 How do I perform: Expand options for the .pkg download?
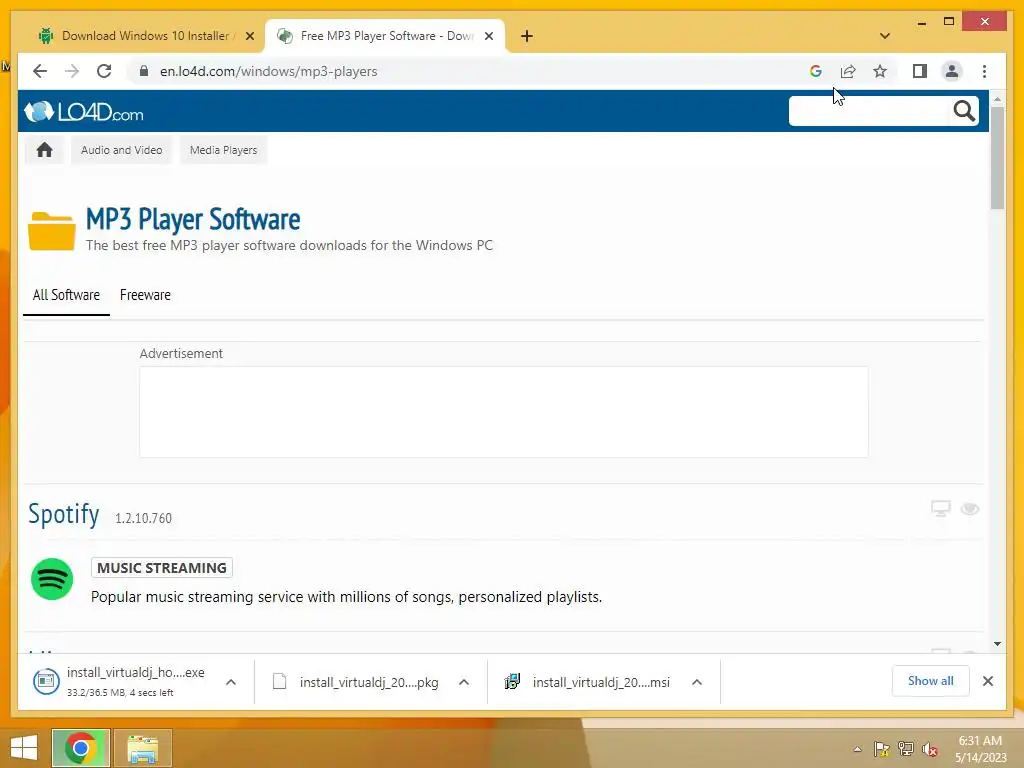pos(464,682)
